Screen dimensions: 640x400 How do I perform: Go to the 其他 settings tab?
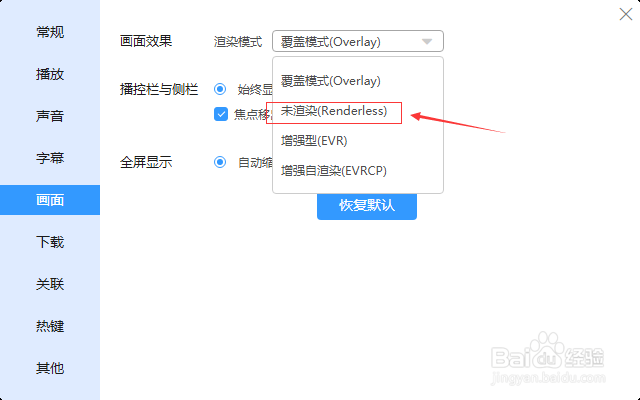[x=50, y=368]
